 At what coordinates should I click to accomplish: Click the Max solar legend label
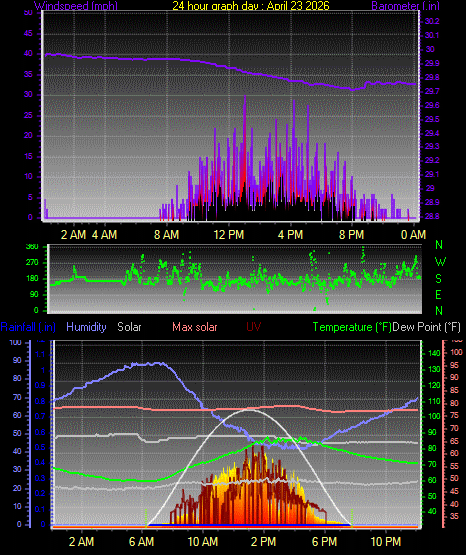195,327
